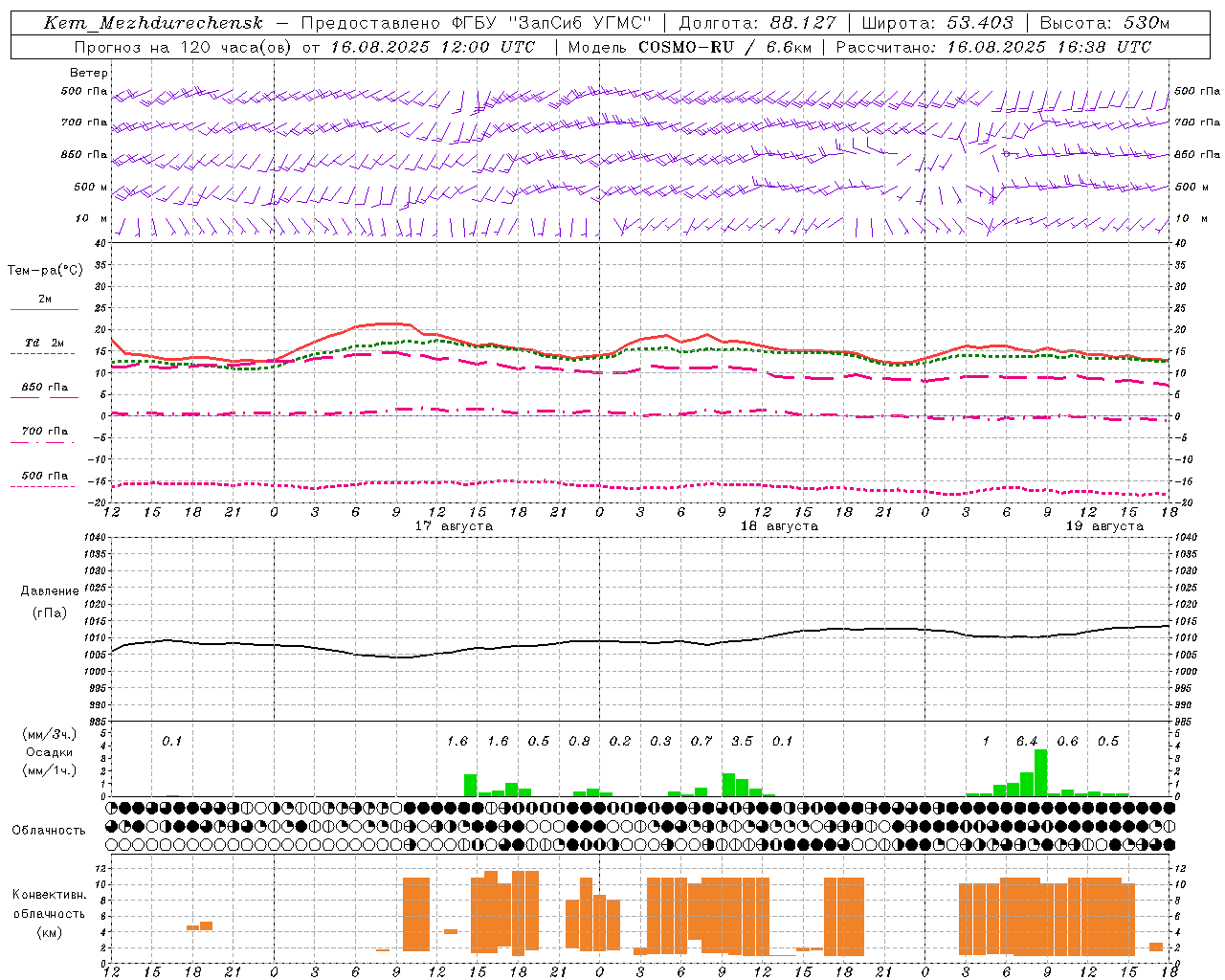This screenshot has height=980, width=1225.
Task: Click the Тем-ра(°C) axis label
Action: (45, 270)
